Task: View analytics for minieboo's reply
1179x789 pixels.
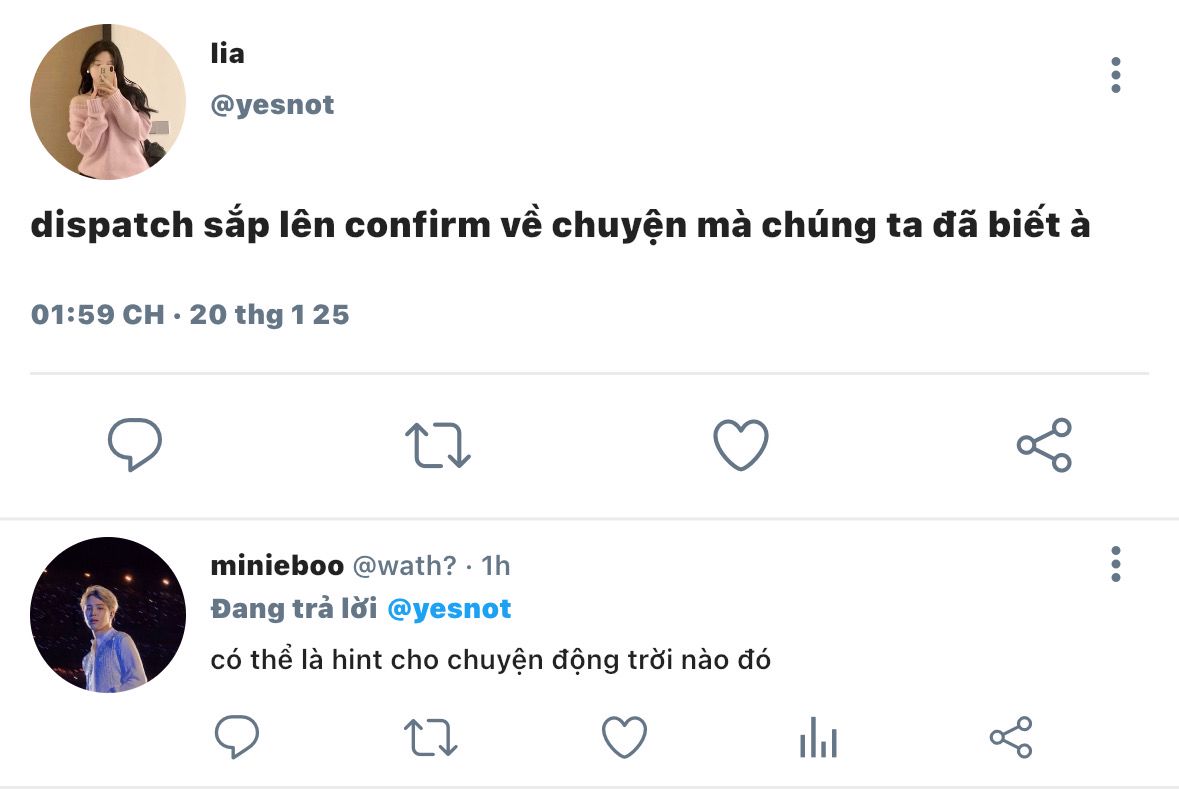Action: [818, 736]
